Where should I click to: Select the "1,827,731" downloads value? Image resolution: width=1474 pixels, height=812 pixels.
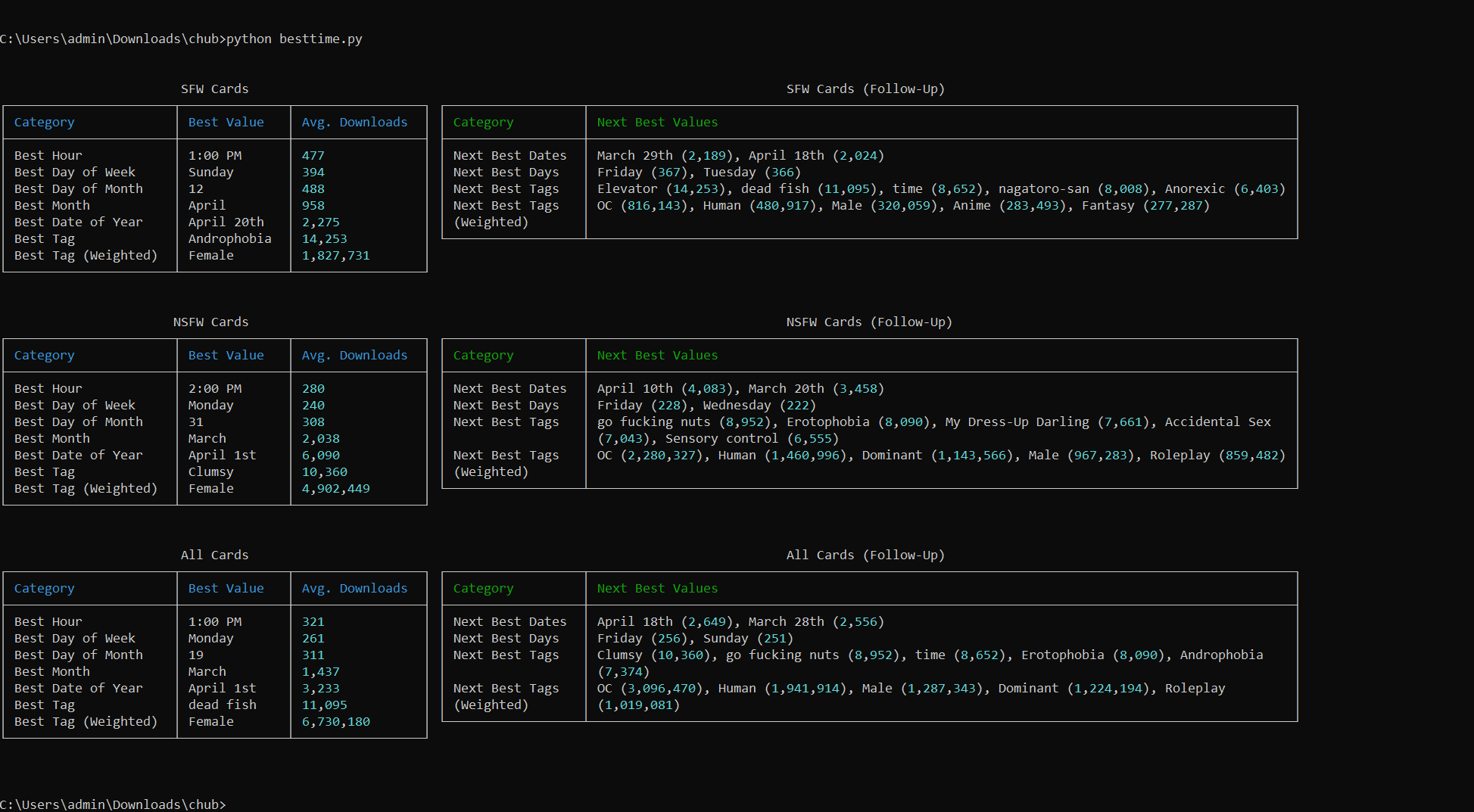(x=335, y=255)
